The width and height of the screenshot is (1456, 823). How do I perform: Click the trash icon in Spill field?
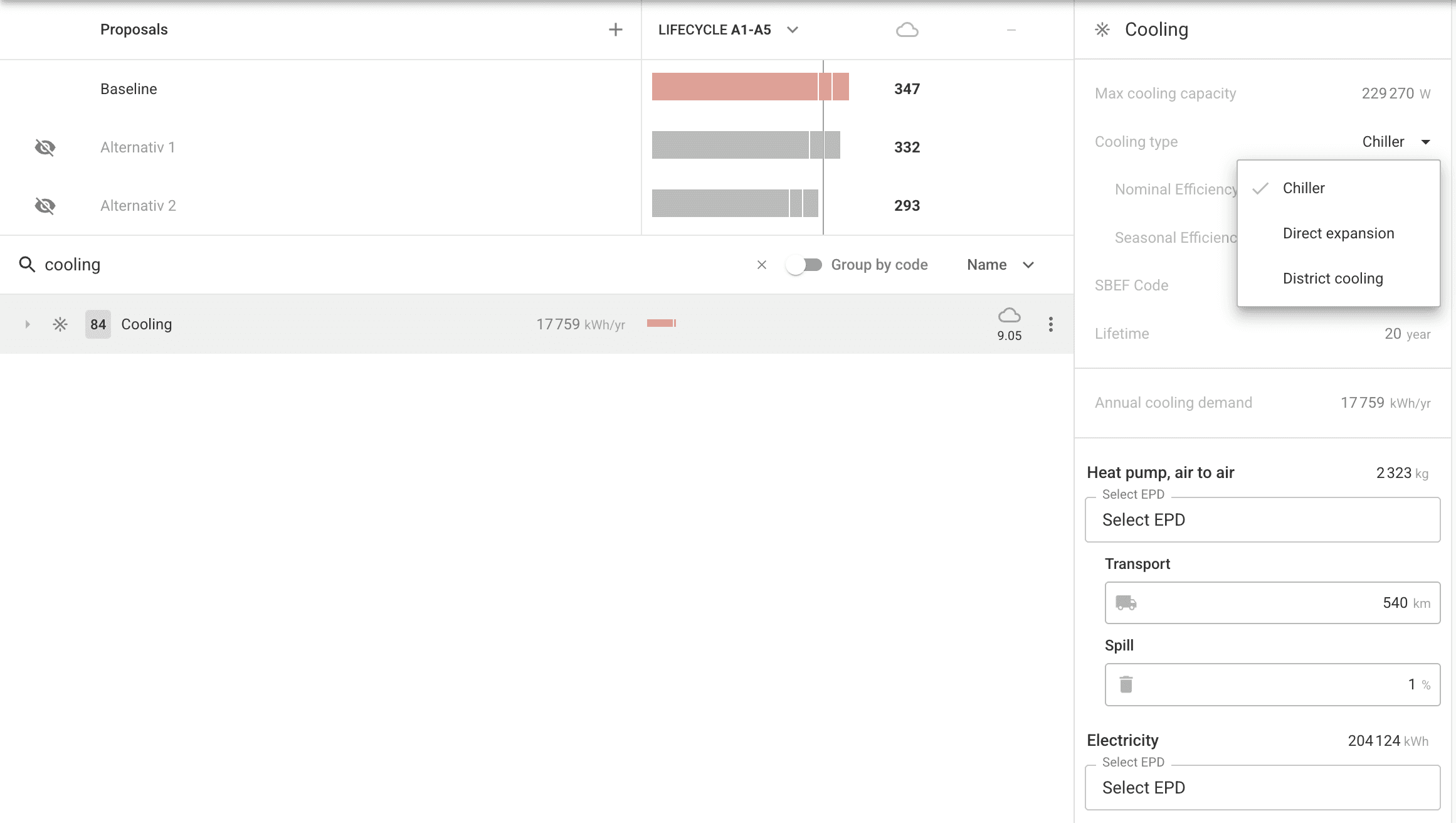point(1126,684)
